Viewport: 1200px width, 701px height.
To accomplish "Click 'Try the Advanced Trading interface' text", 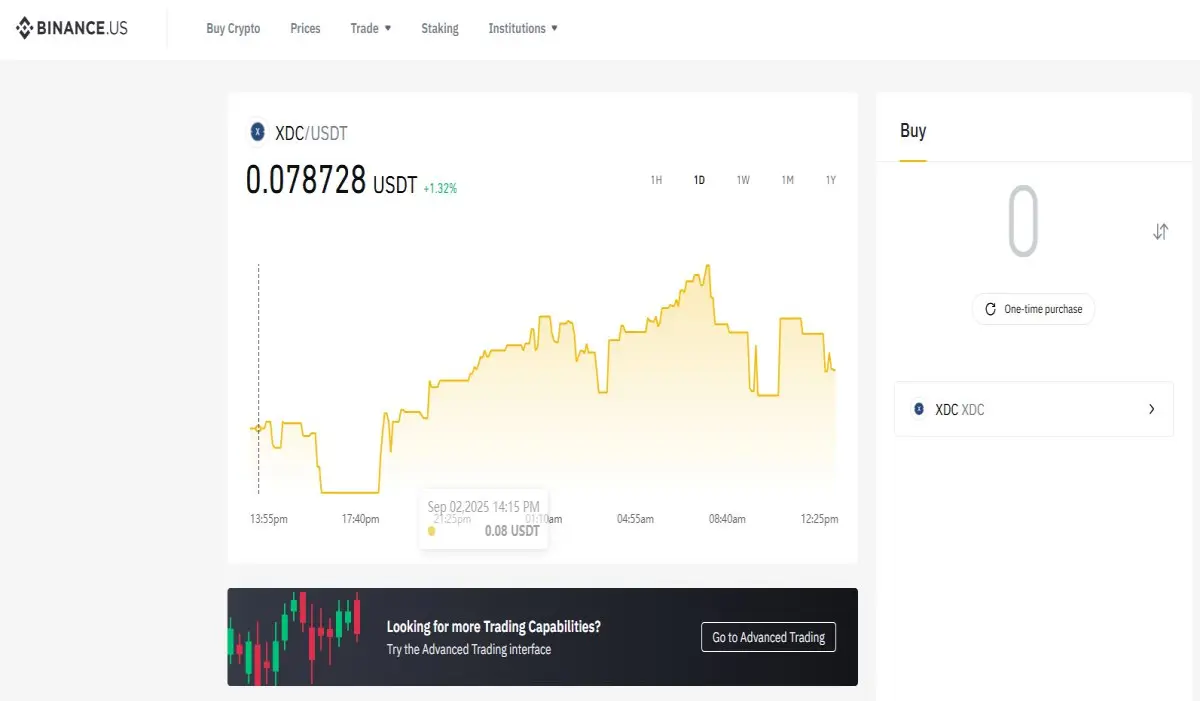I will pyautogui.click(x=469, y=650).
